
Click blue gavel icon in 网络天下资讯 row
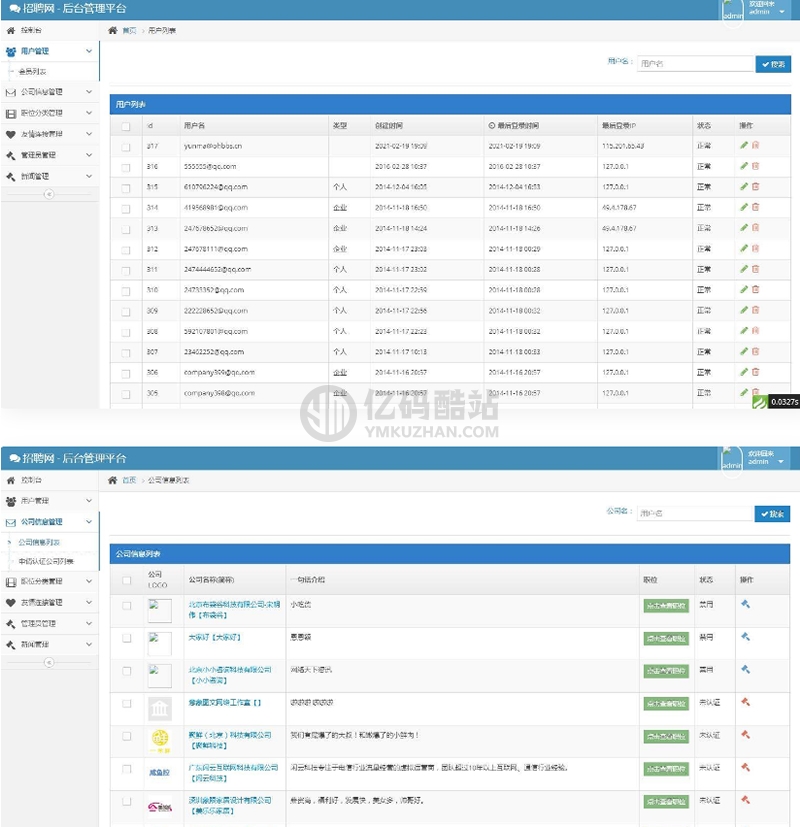[x=745, y=669]
